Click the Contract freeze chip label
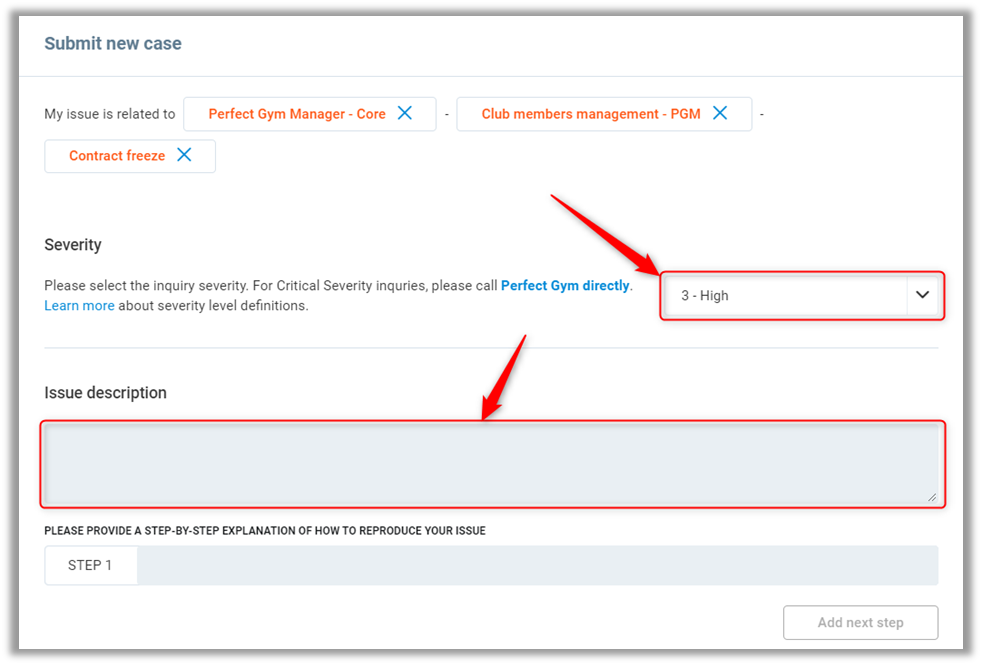Viewport: 982px width, 665px height. click(x=116, y=156)
